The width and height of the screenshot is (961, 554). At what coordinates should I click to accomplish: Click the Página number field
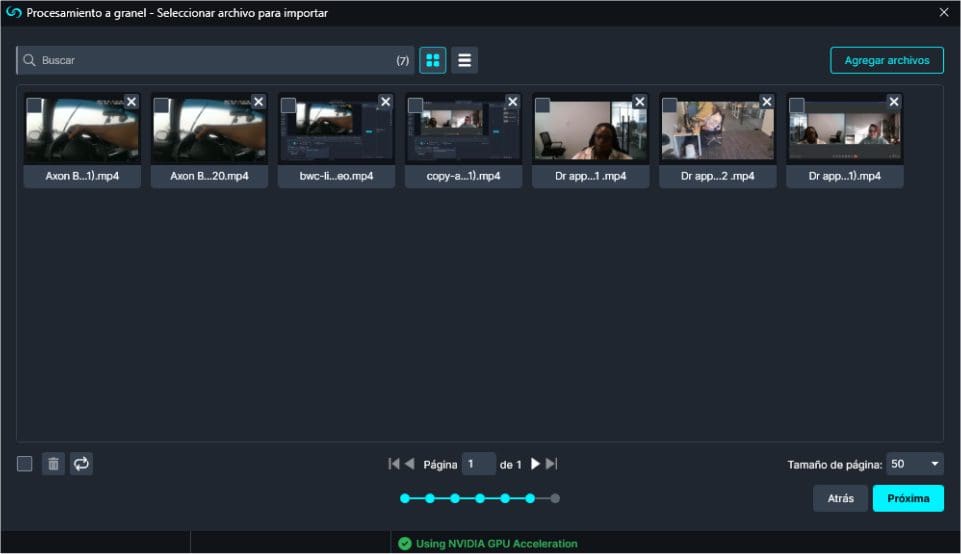coord(479,464)
